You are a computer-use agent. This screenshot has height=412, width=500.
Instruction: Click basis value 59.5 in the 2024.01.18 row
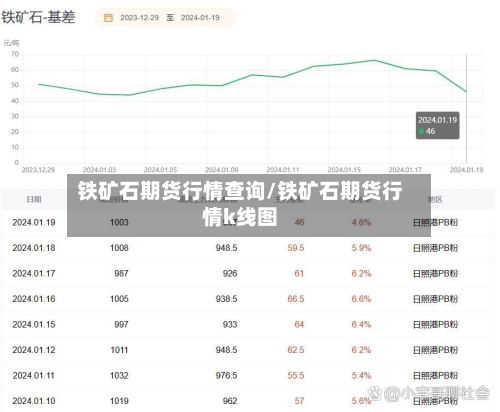[x=296, y=248]
